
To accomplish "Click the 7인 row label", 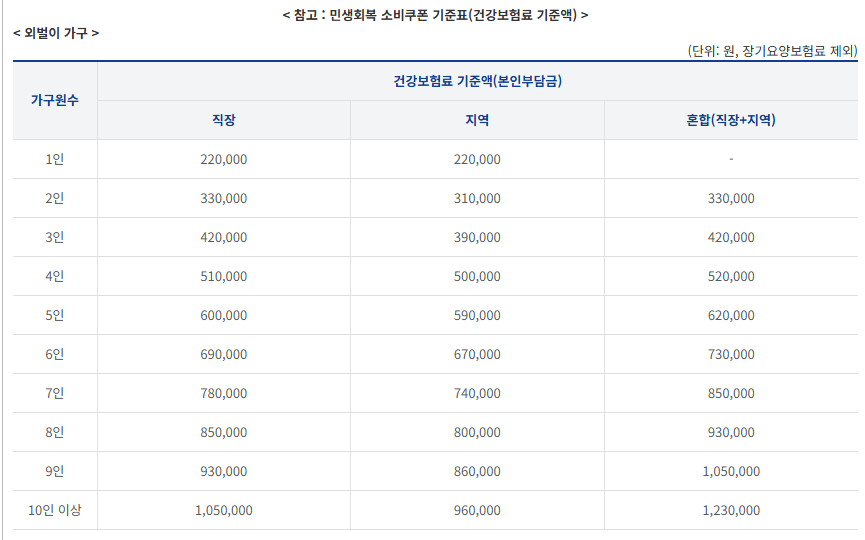I will [55, 393].
